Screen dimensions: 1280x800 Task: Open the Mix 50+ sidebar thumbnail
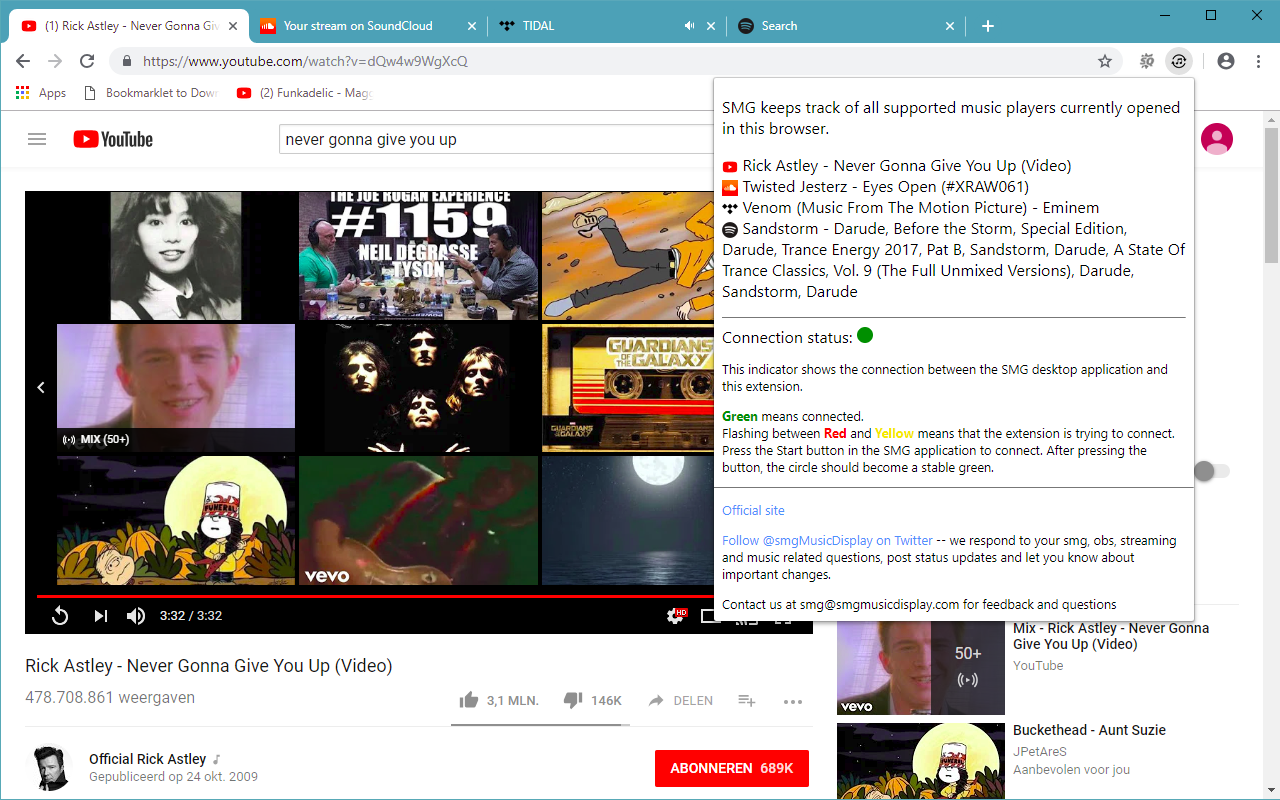click(921, 668)
